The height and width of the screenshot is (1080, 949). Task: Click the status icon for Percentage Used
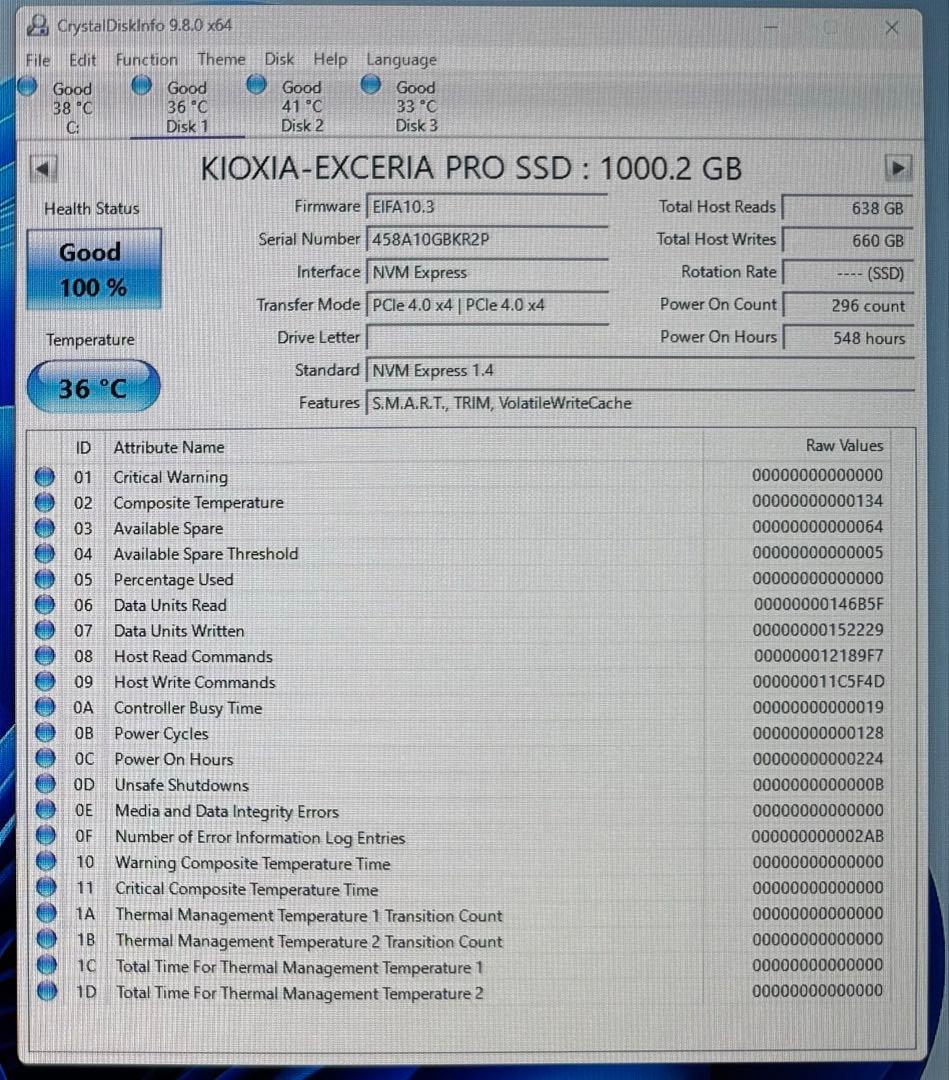coord(45,579)
